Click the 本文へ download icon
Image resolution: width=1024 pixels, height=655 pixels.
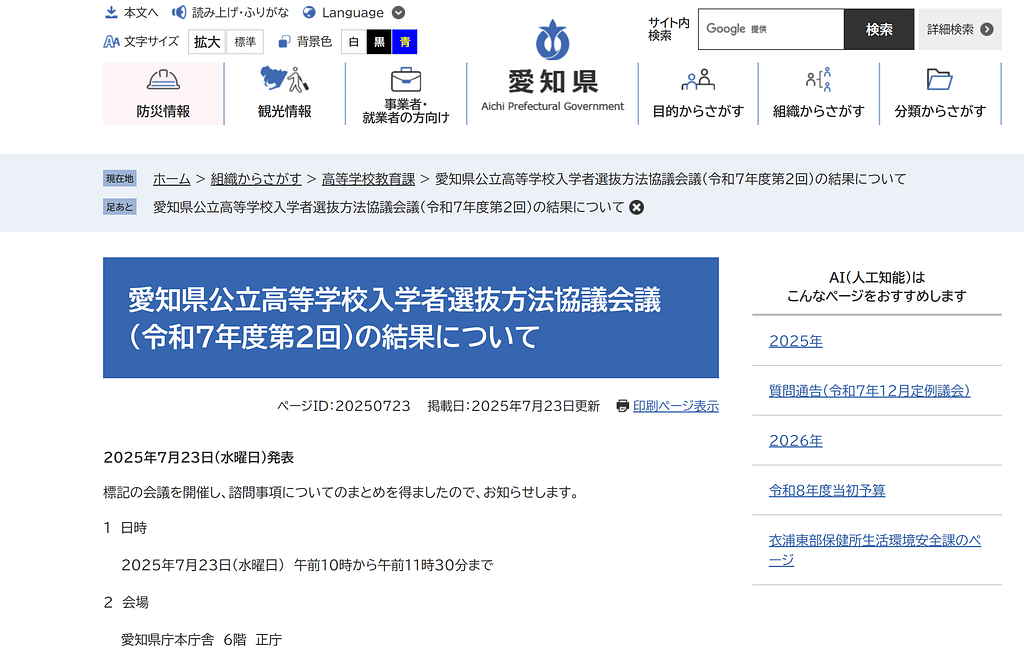pyautogui.click(x=109, y=12)
